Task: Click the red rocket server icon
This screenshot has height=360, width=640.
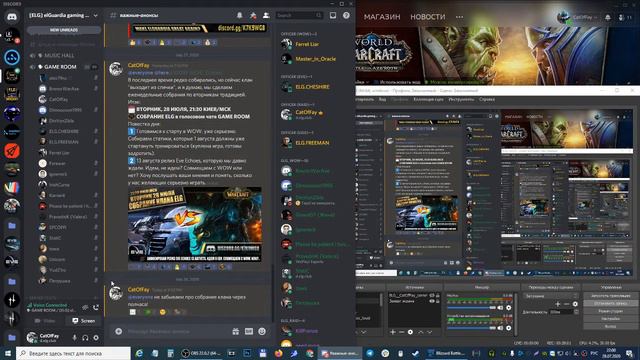Action: [x=12, y=151]
